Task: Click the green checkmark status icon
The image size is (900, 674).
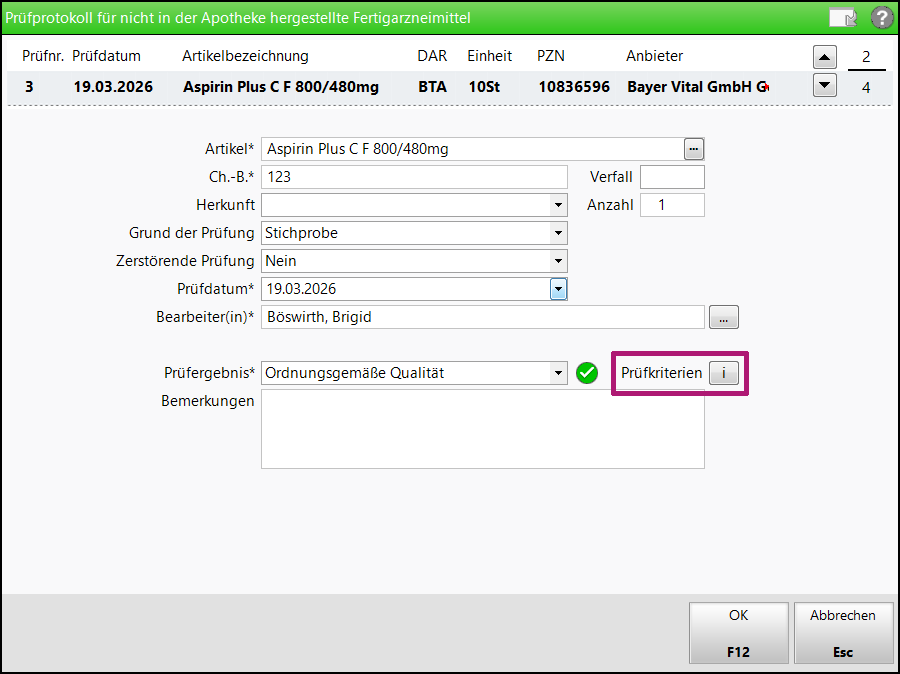Action: pos(587,373)
